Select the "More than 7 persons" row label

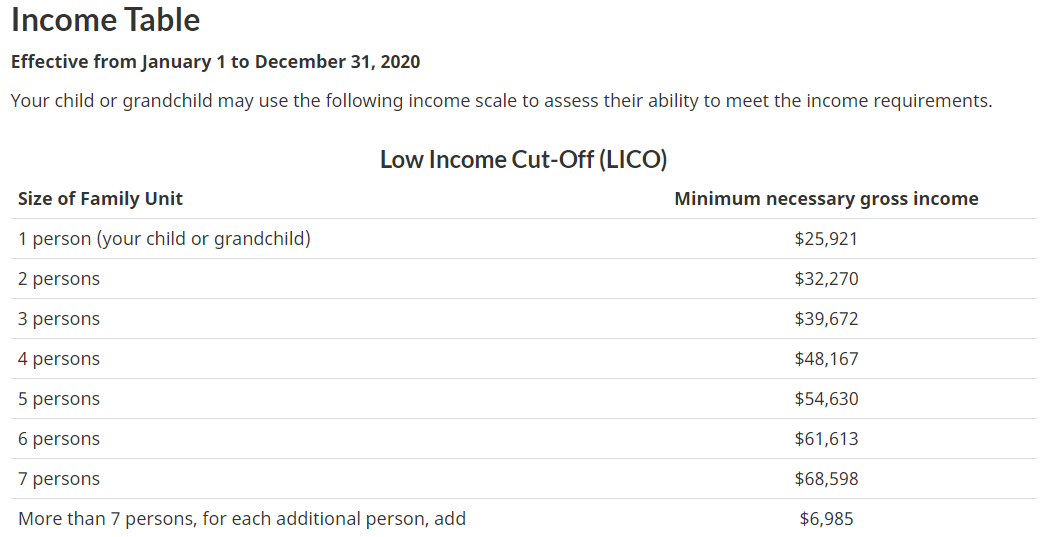[x=242, y=518]
